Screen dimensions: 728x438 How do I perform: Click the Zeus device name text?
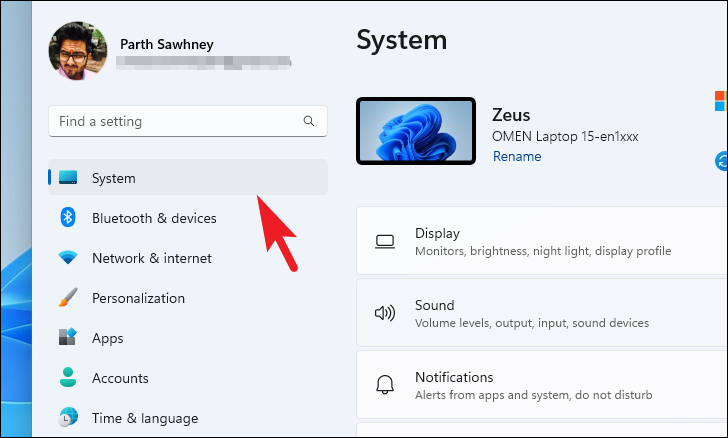coord(511,115)
